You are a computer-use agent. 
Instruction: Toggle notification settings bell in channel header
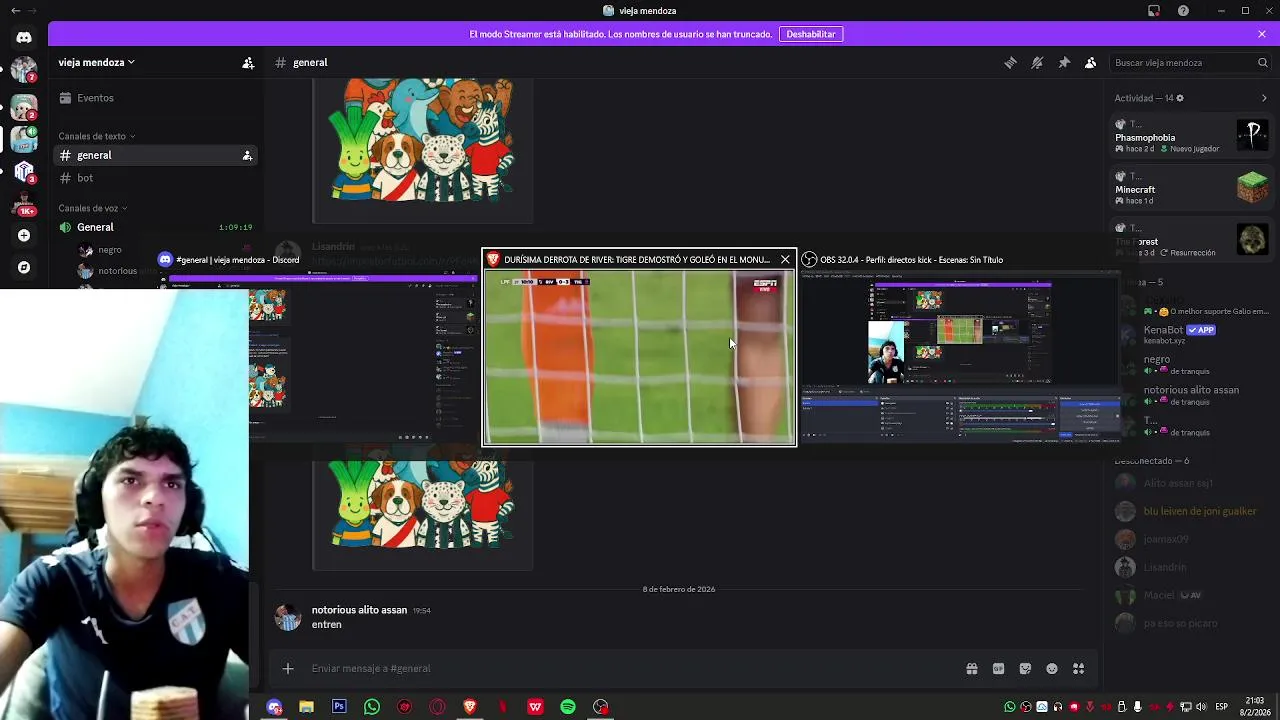point(1037,63)
